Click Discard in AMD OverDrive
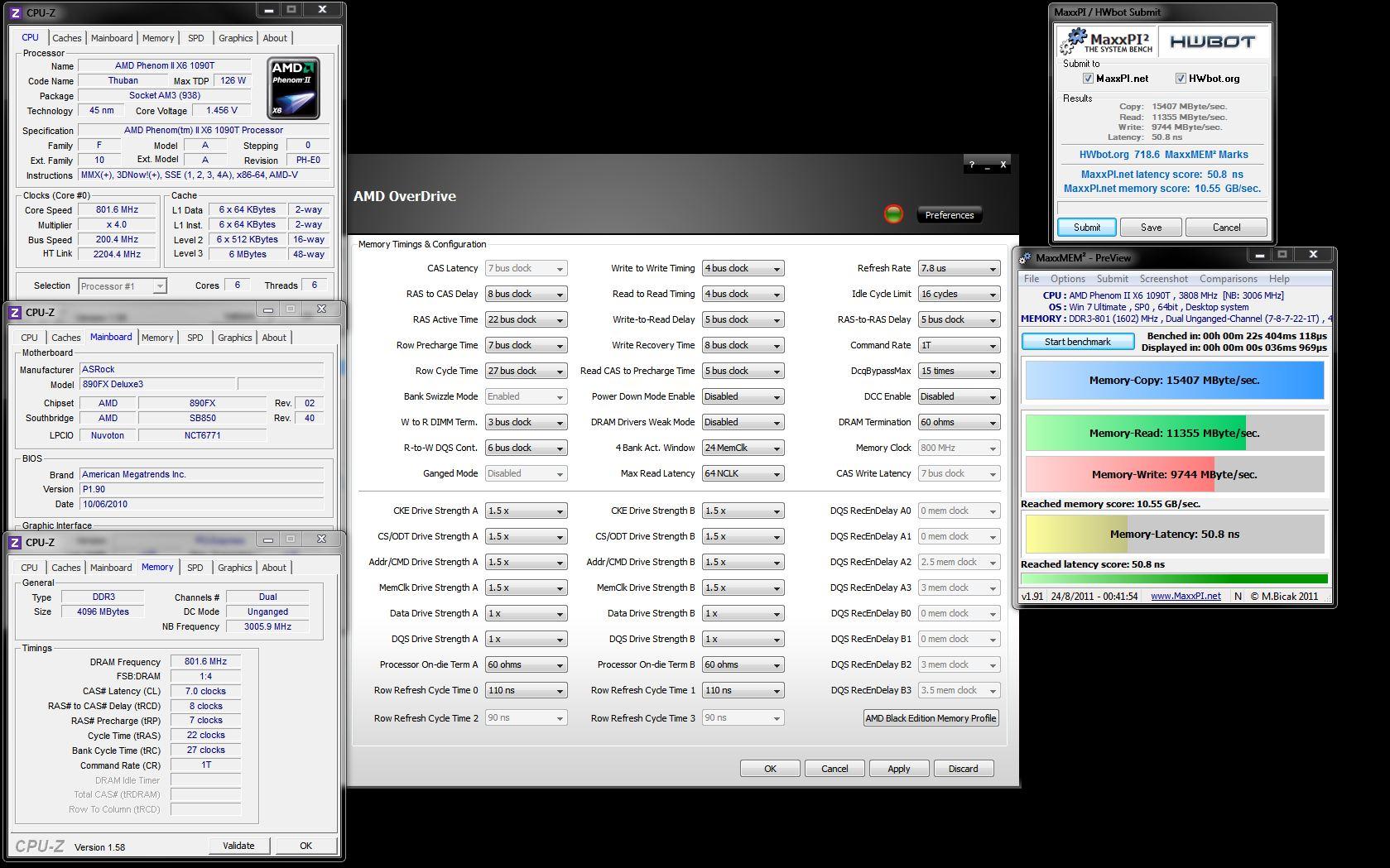 [x=964, y=769]
